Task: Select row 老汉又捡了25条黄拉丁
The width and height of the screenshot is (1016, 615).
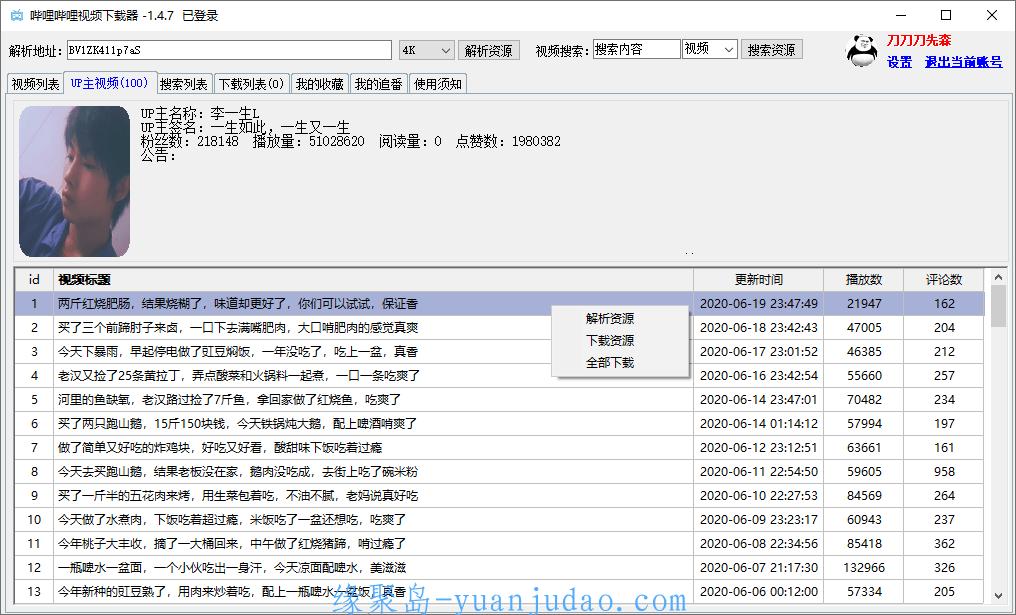Action: click(500, 375)
